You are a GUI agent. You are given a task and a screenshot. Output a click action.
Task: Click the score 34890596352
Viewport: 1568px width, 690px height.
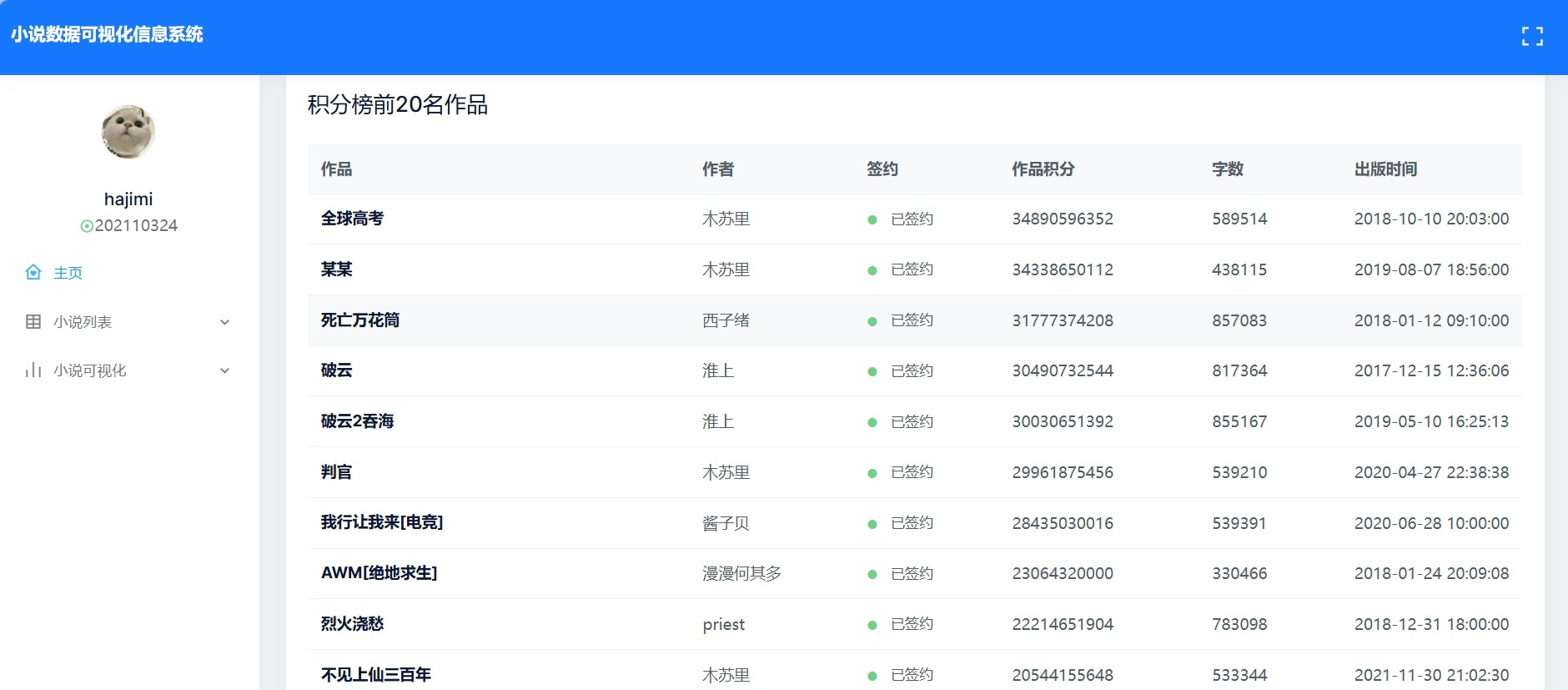1063,219
